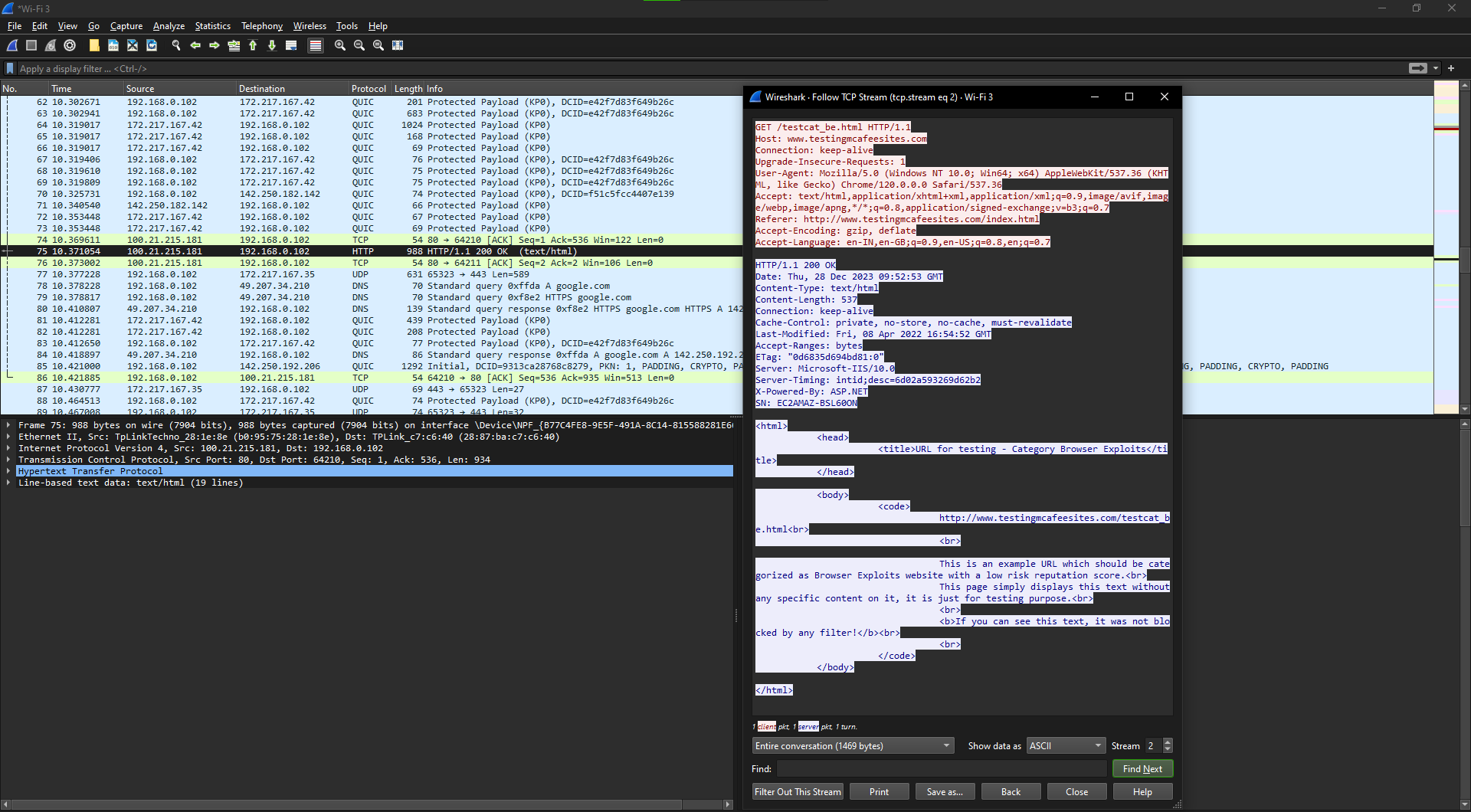Reset text to normal size
This screenshot has width=1471, height=812.
tap(378, 45)
